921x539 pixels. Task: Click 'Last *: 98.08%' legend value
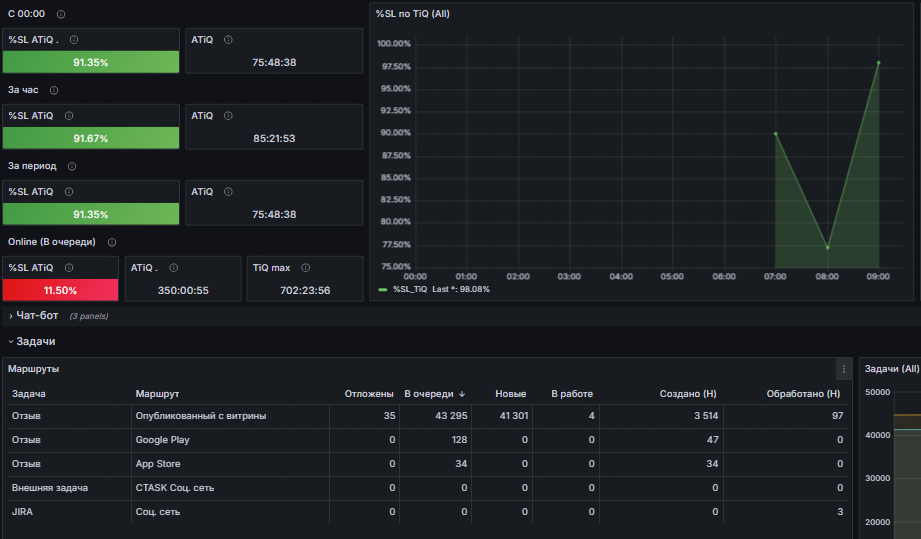(x=461, y=289)
